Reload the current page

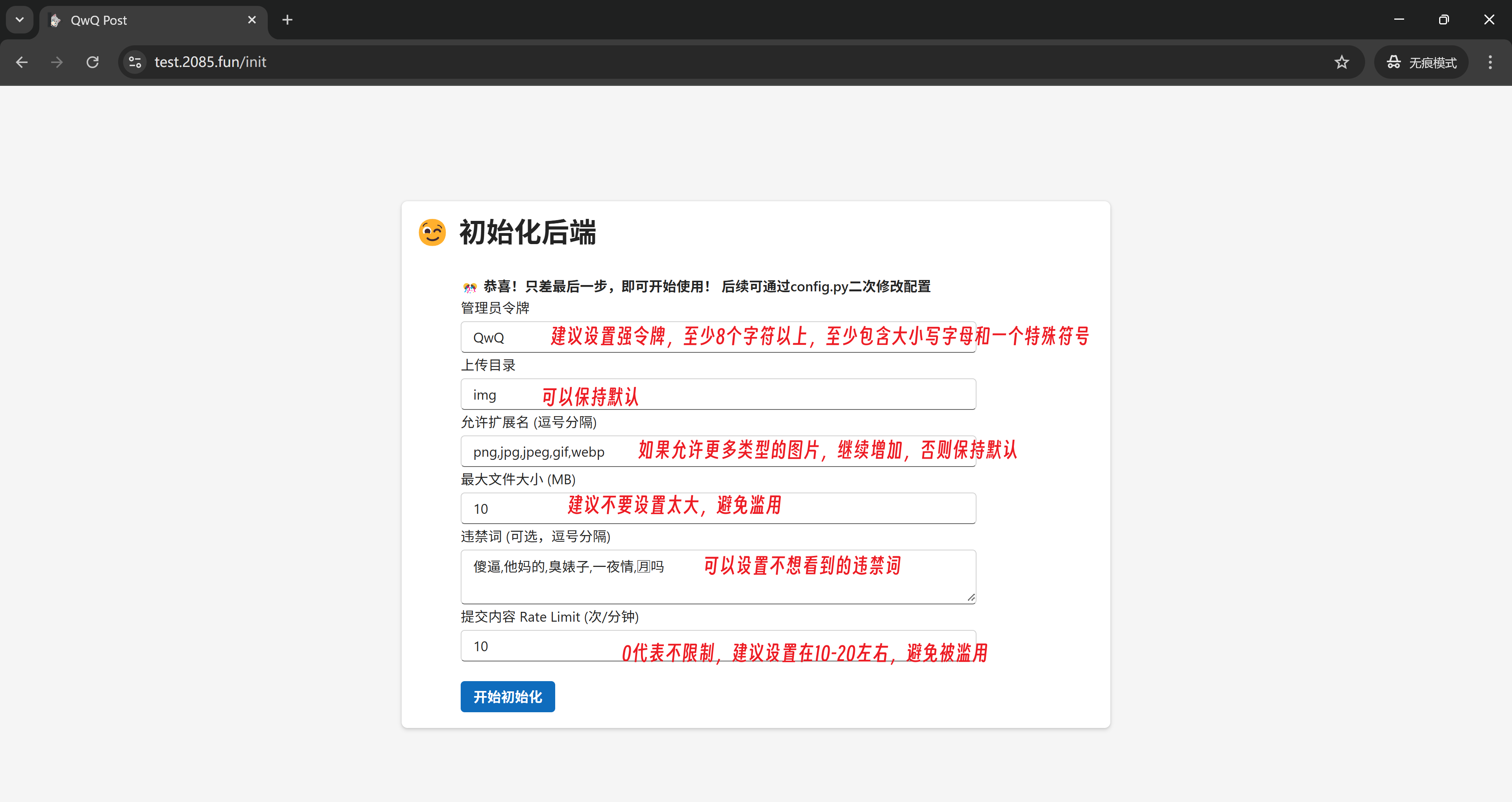pos(93,62)
